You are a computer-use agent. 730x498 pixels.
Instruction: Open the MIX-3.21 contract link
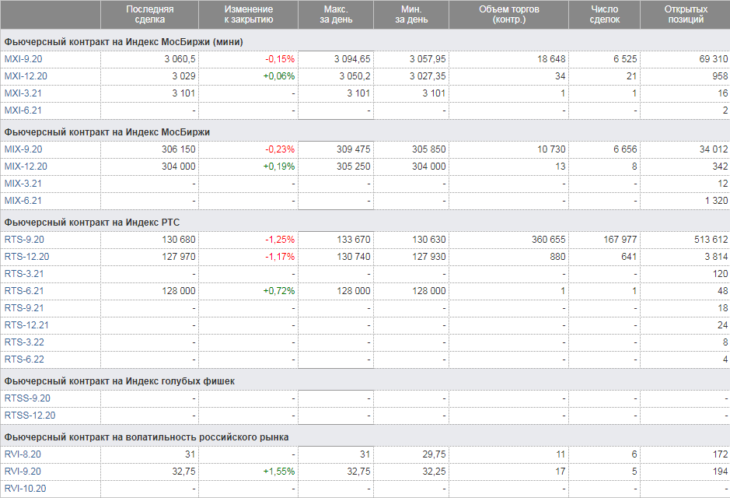(x=23, y=184)
